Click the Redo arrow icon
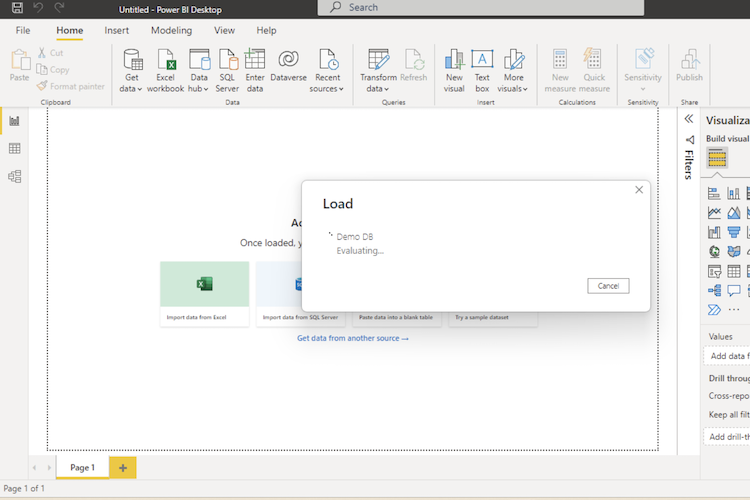The width and height of the screenshot is (750, 500). pos(59,7)
